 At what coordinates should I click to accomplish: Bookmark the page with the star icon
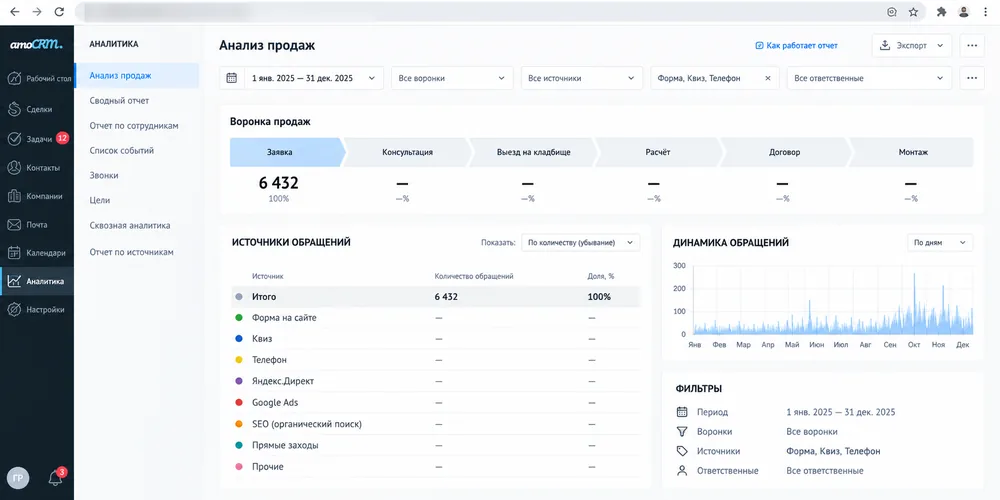click(913, 11)
